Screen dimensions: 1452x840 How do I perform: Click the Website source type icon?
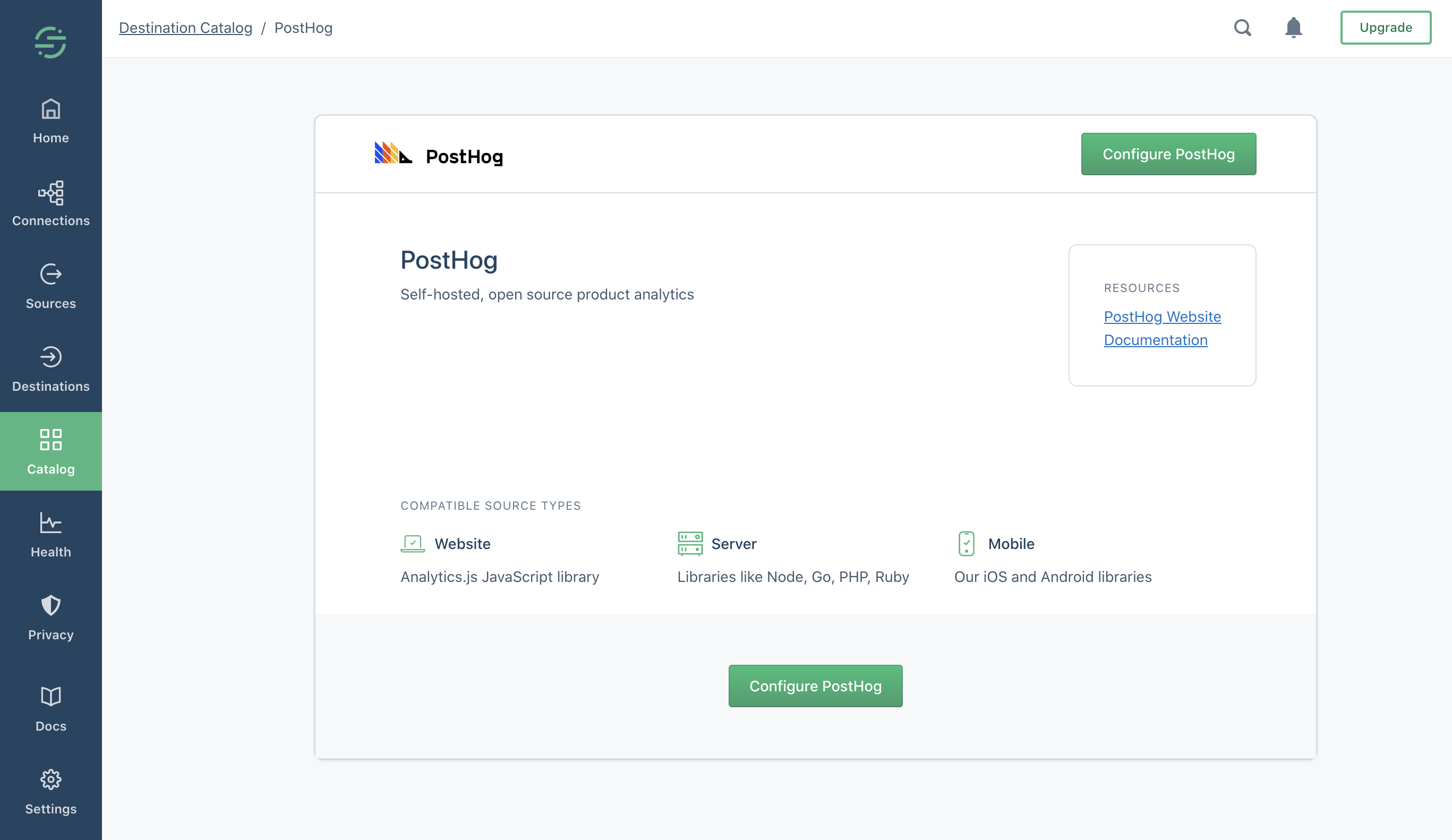tap(413, 543)
